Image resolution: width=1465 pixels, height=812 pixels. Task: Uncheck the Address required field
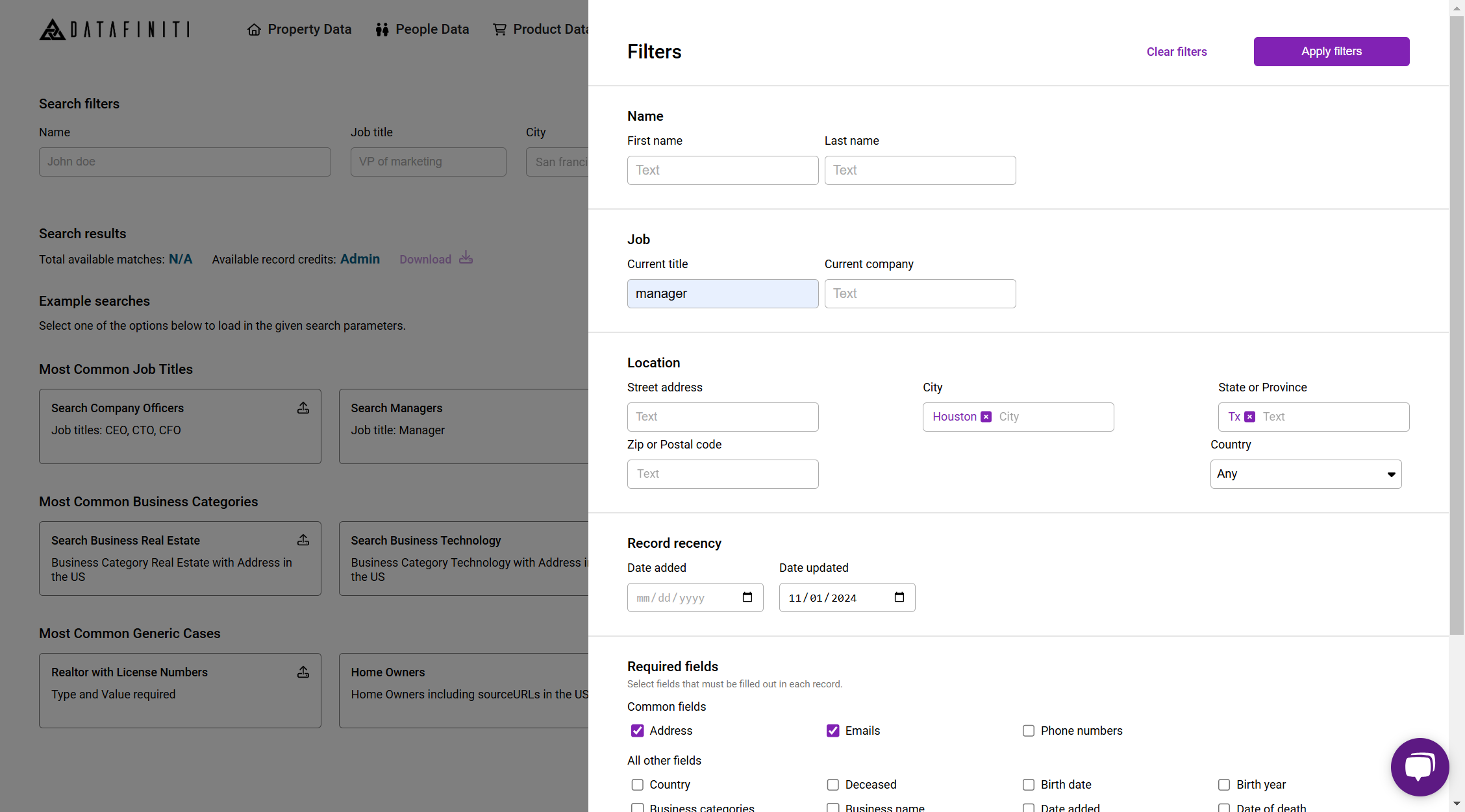click(638, 731)
